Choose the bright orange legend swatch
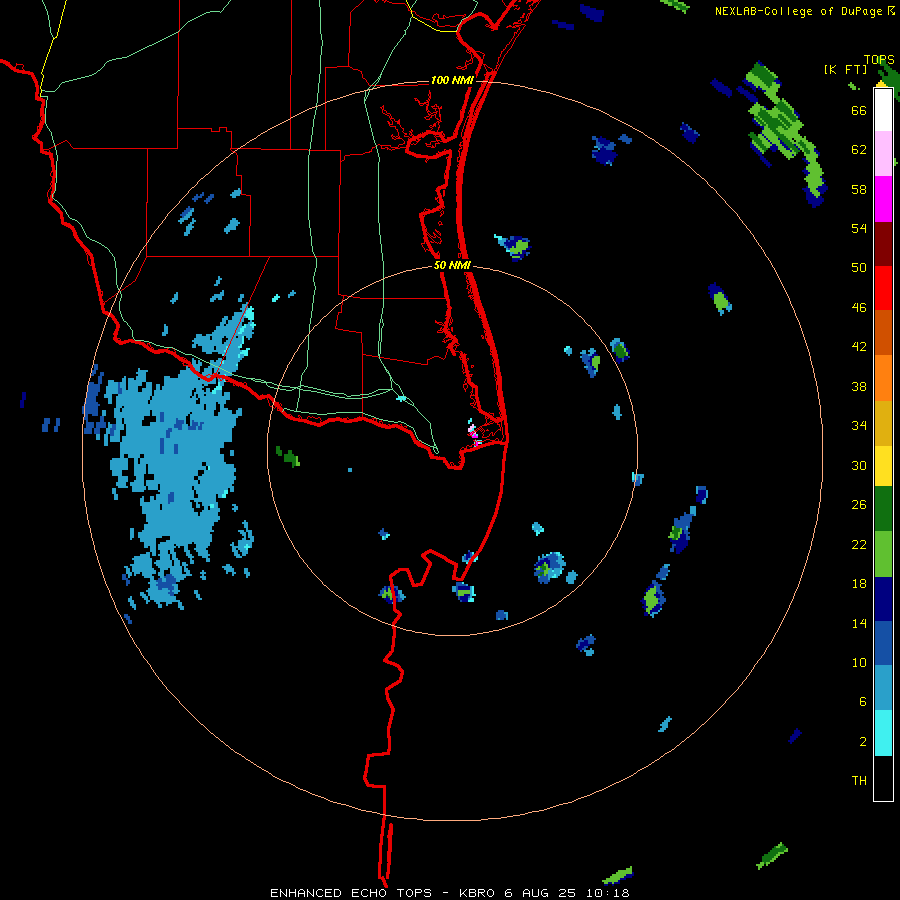This screenshot has height=900, width=900. (883, 377)
